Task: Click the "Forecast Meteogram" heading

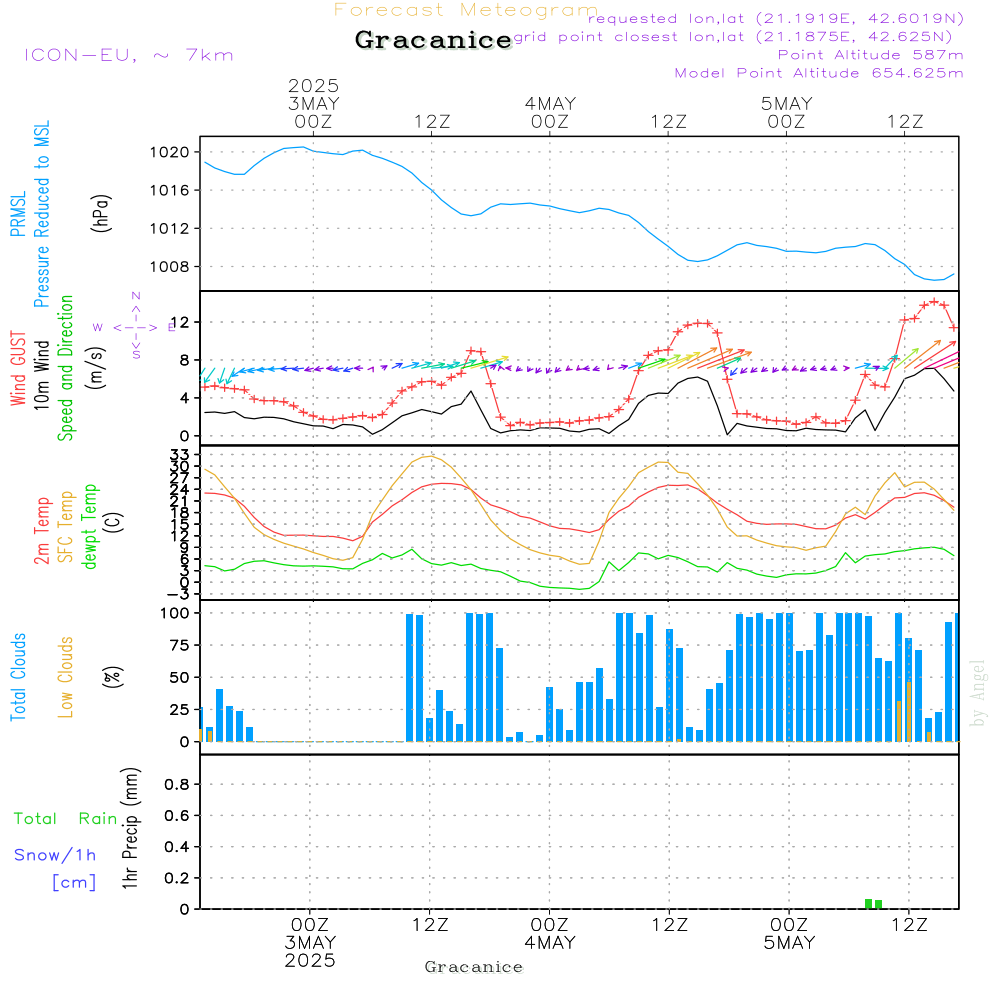Action: point(466,10)
